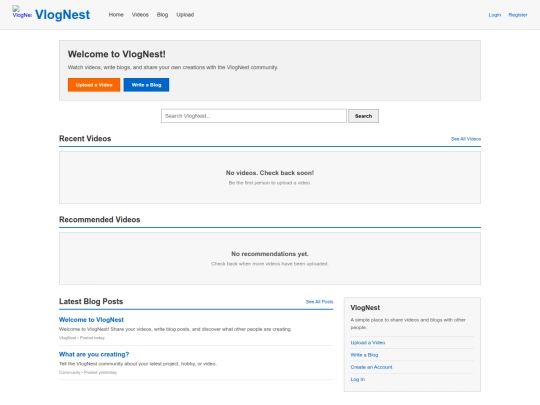This screenshot has height=405, width=540.
Task: Click 'Be the first person to upload a video' text
Action: pos(270,183)
